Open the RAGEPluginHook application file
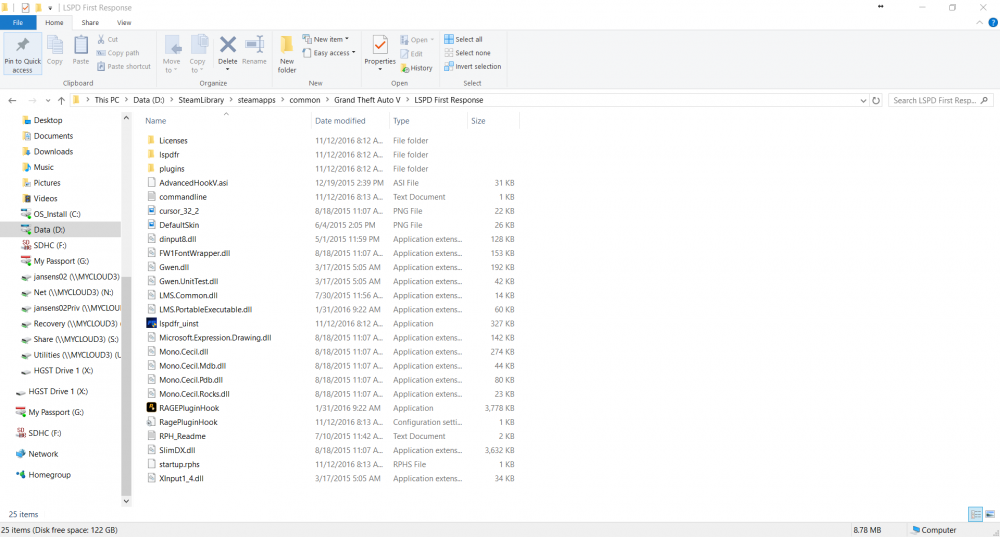 pyautogui.click(x=187, y=408)
